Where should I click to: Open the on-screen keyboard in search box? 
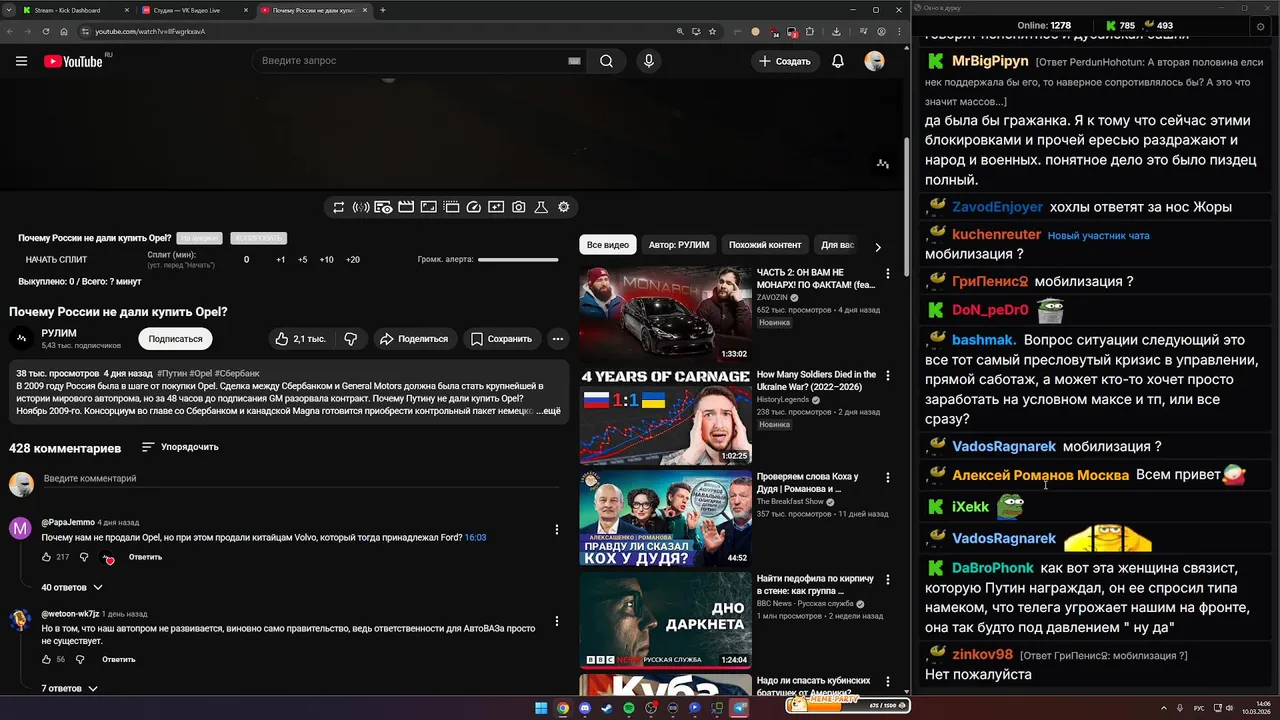[x=574, y=61]
